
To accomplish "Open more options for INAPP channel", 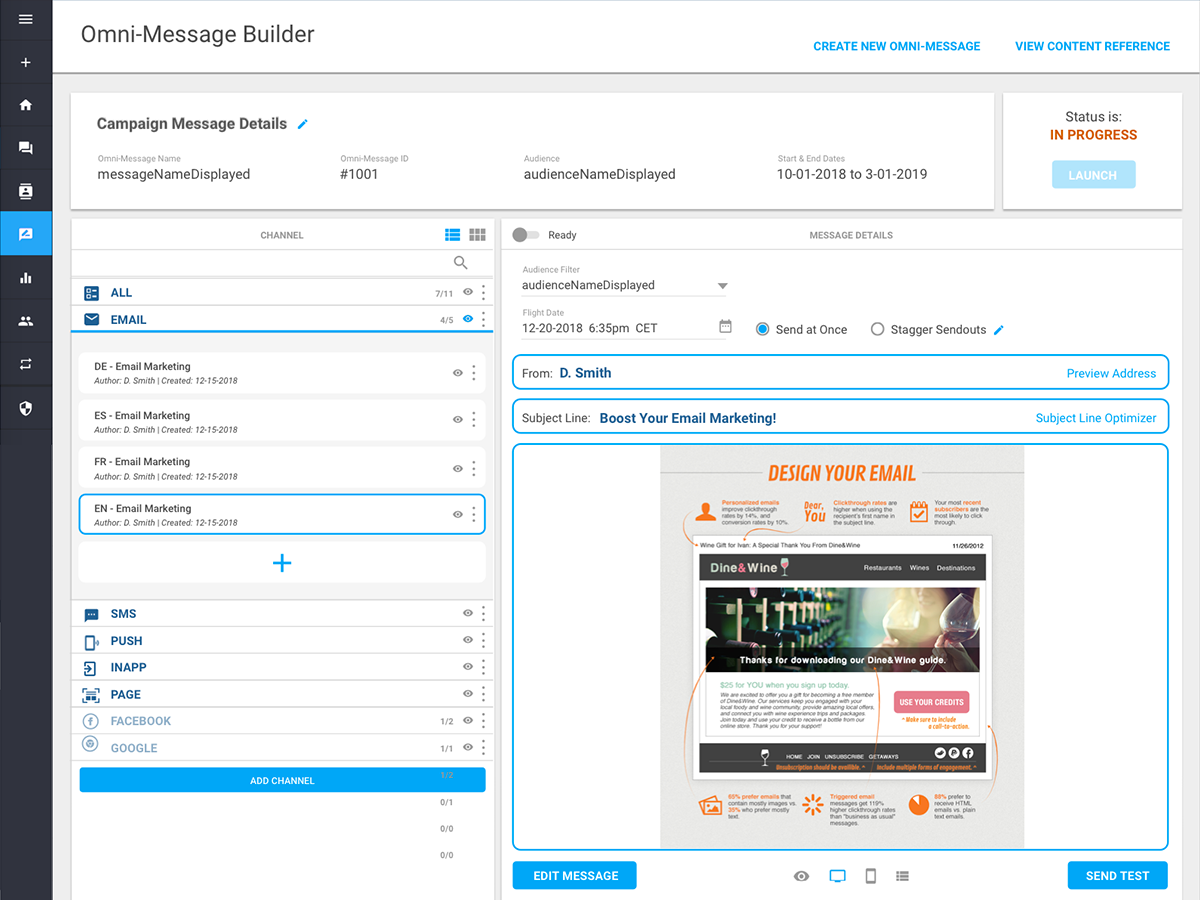I will (x=484, y=667).
